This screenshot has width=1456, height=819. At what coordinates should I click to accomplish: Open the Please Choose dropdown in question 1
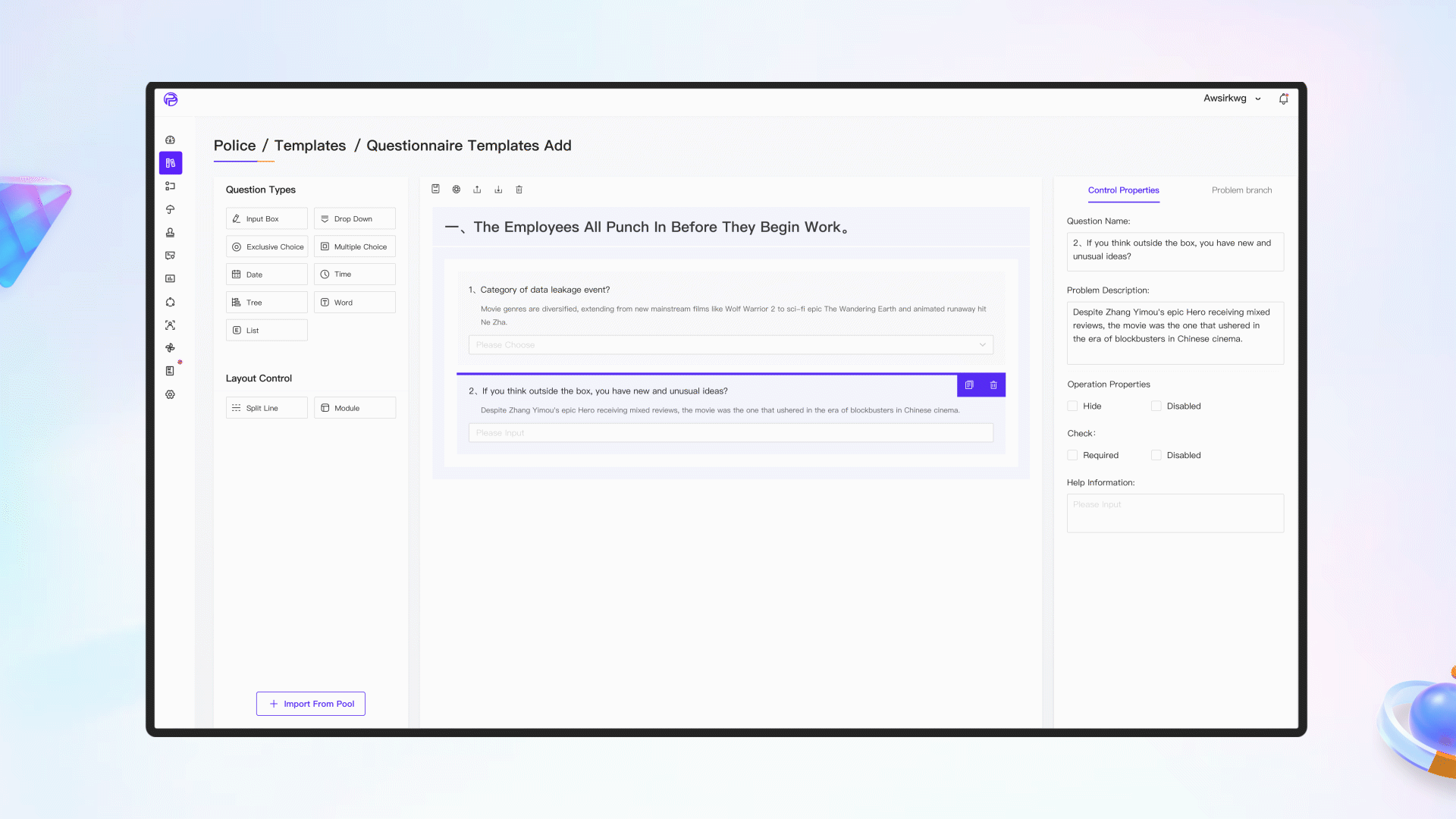click(730, 345)
